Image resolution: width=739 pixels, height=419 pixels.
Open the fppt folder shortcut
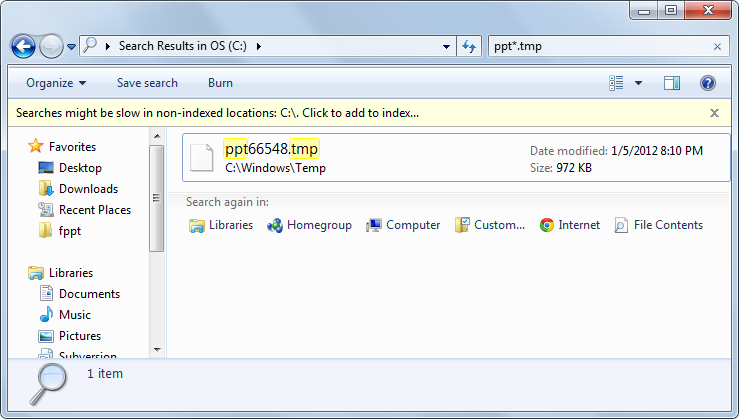[x=70, y=231]
